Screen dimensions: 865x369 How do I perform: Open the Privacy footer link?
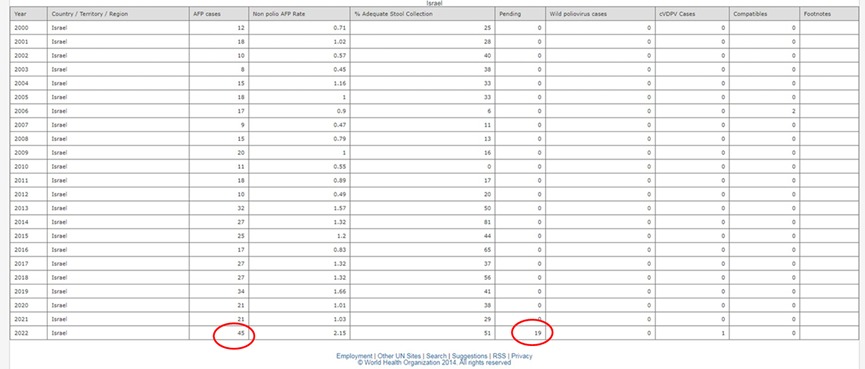pos(522,356)
